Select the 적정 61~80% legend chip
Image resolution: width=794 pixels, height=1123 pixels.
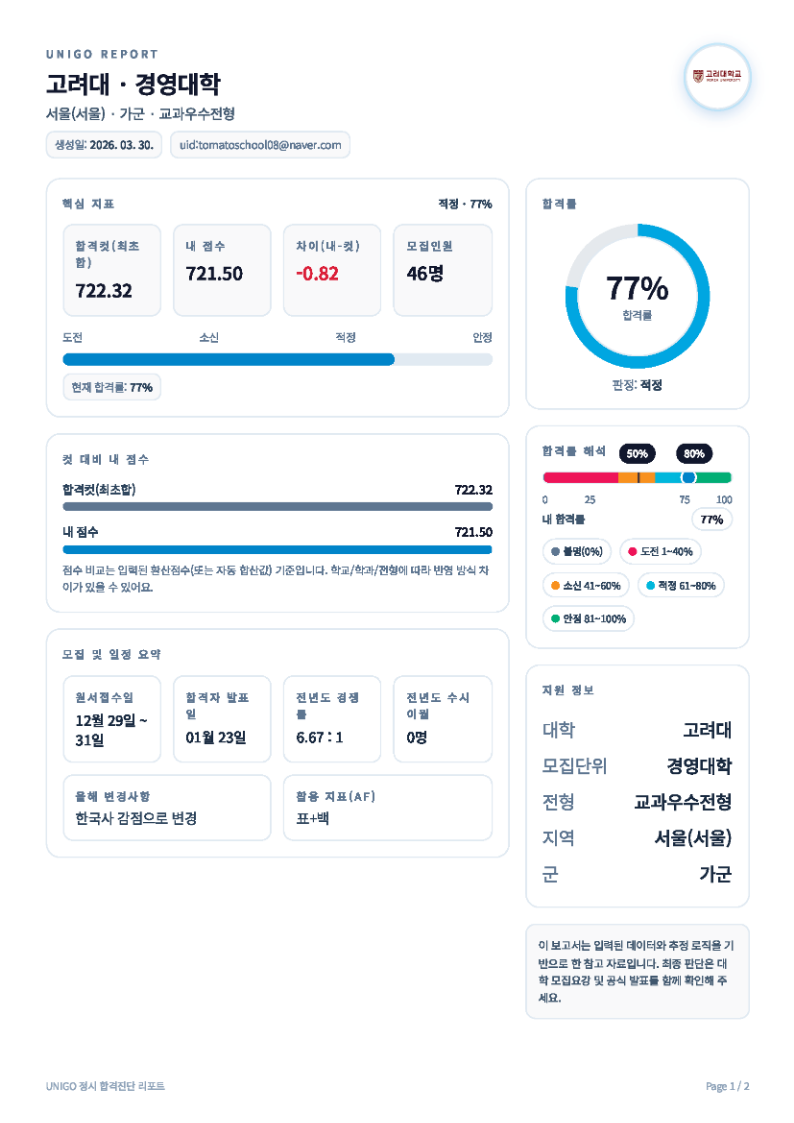680,585
